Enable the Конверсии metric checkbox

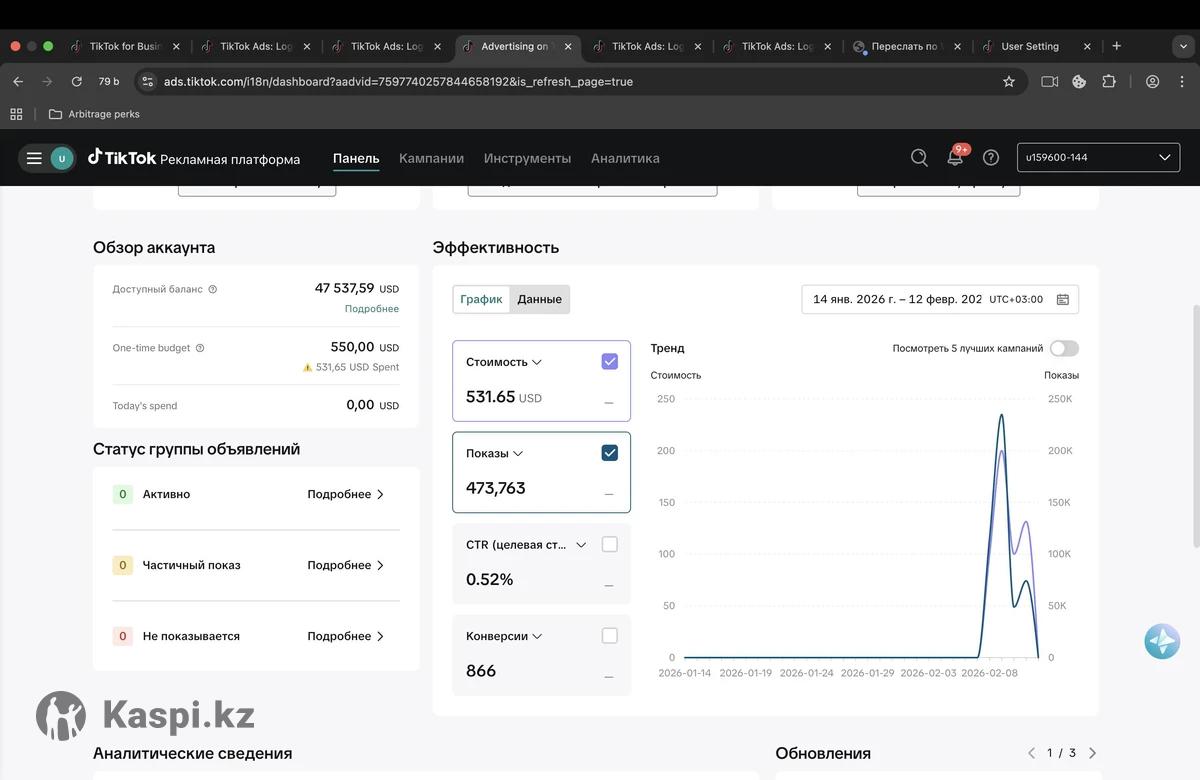coord(610,636)
